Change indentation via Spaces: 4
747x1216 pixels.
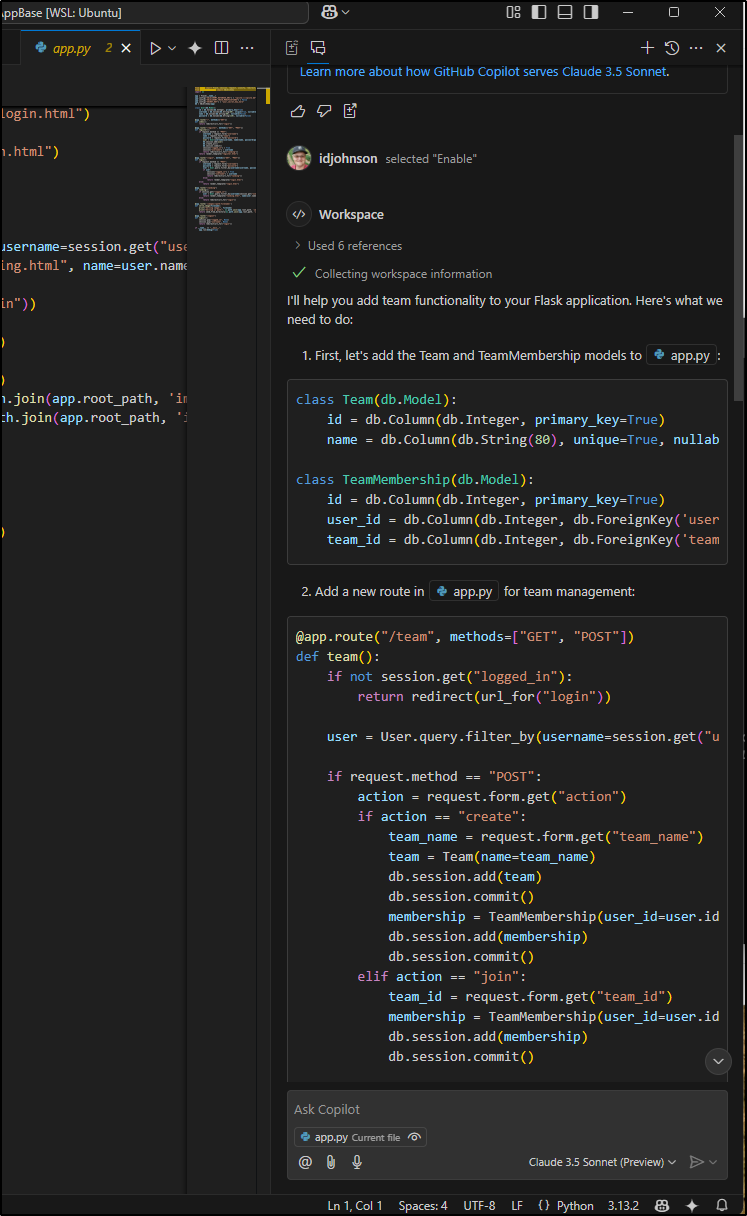pyautogui.click(x=423, y=1205)
